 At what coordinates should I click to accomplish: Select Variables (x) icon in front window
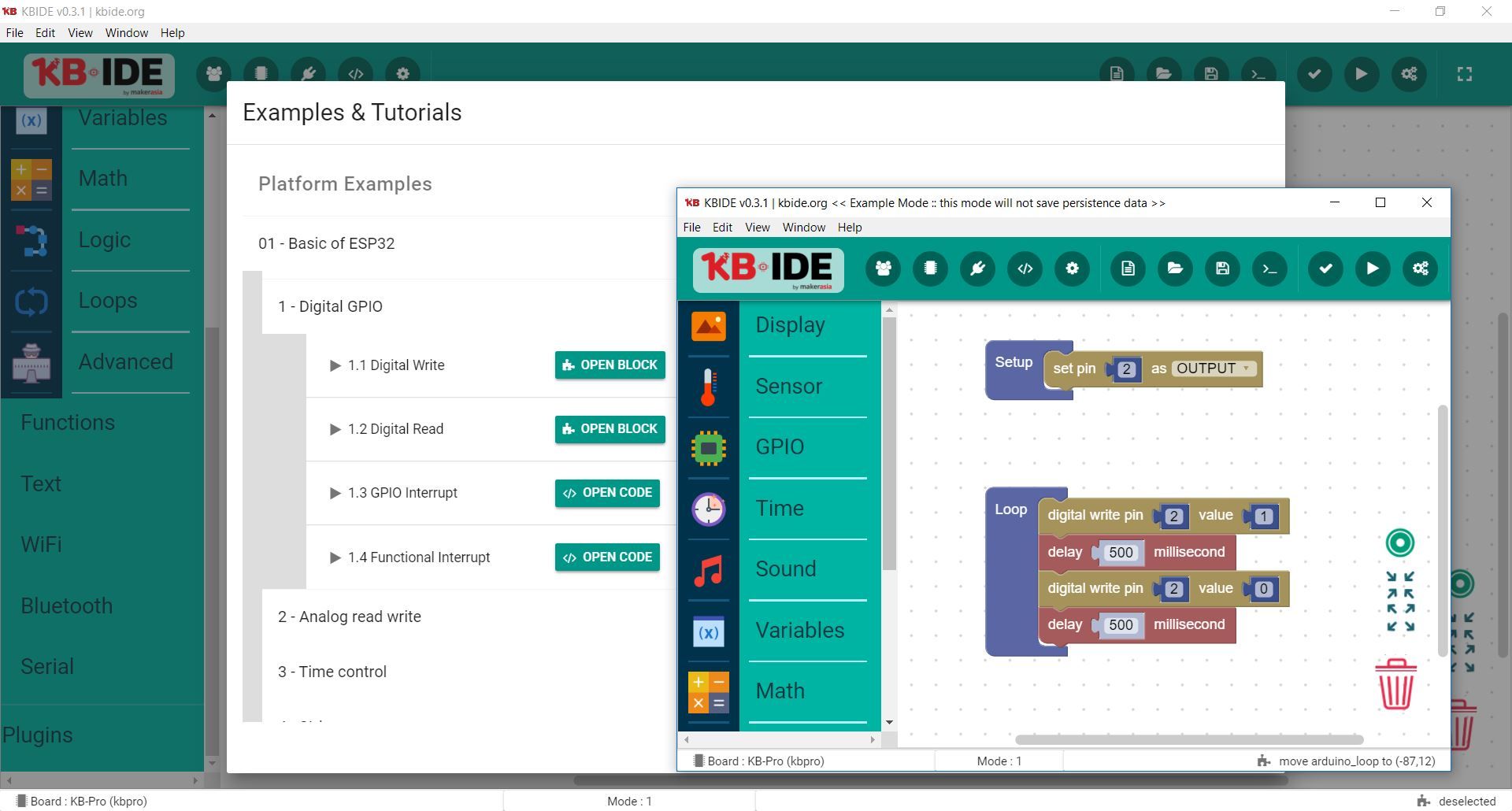pos(709,631)
